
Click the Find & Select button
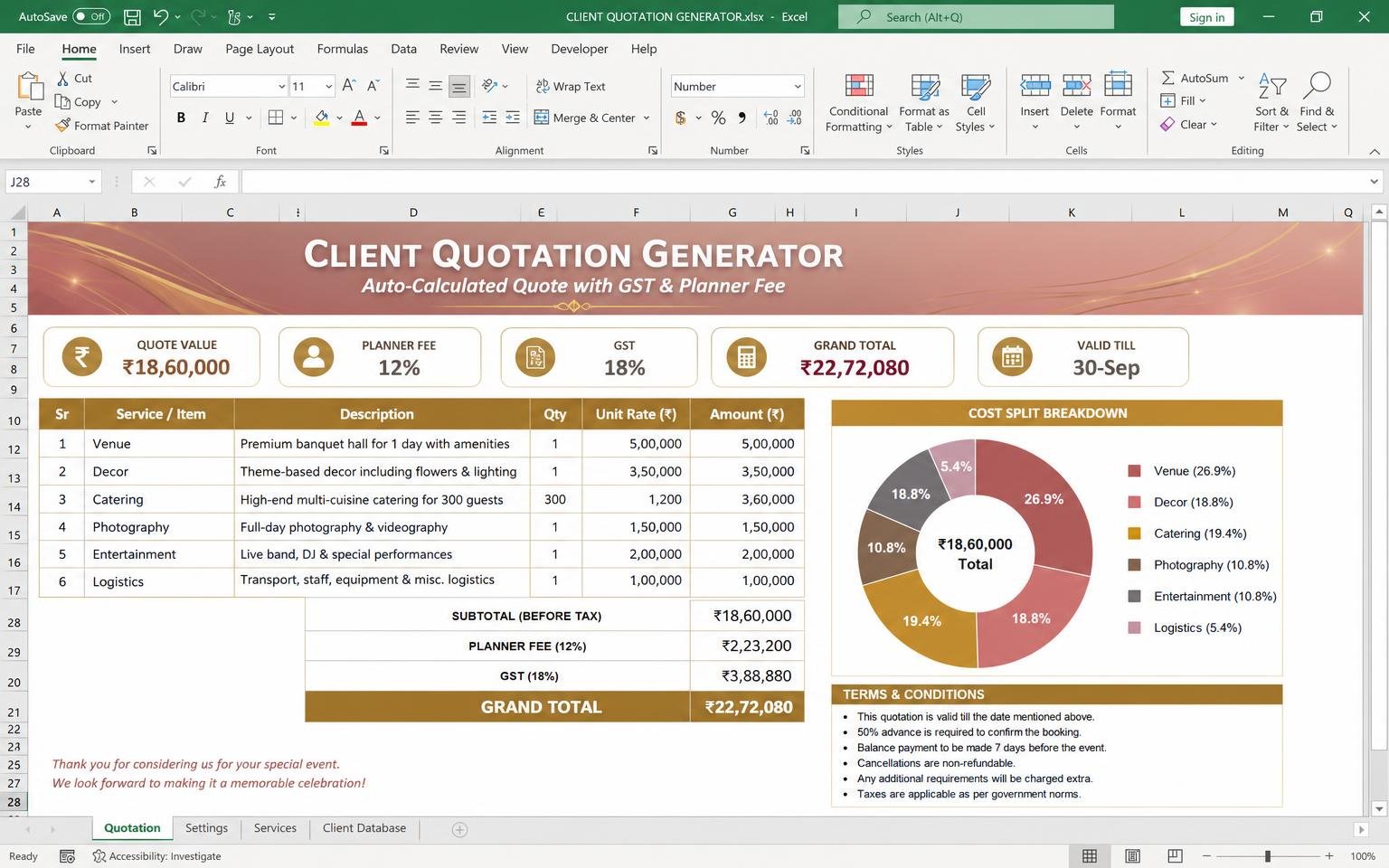click(x=1318, y=103)
